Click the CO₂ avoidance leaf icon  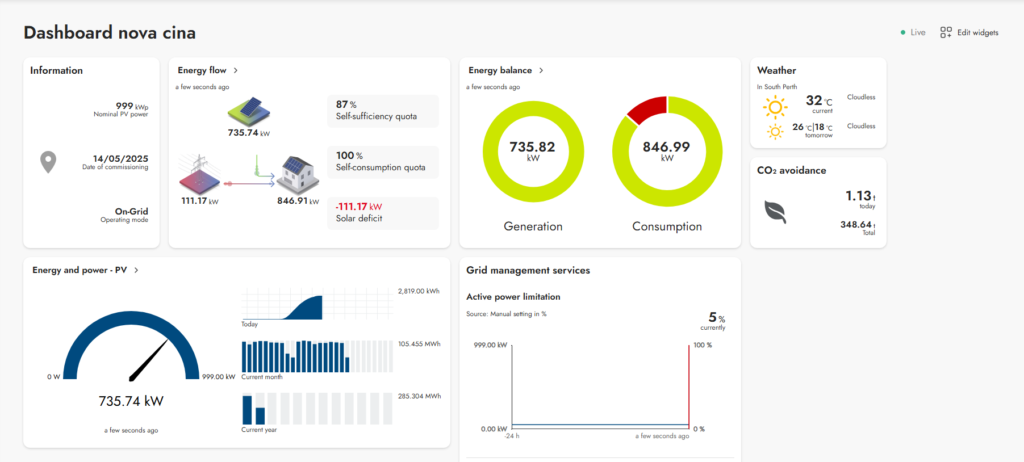point(774,211)
